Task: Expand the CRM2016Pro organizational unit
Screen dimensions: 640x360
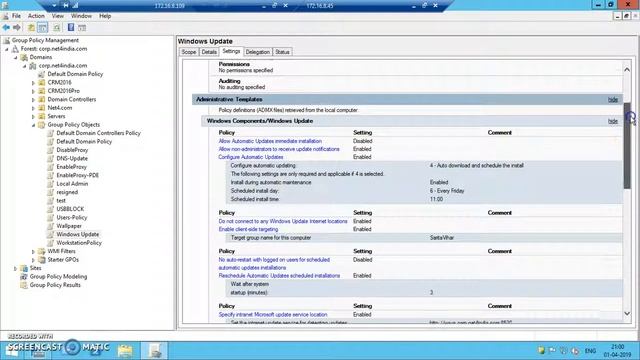Action: [x=33, y=91]
